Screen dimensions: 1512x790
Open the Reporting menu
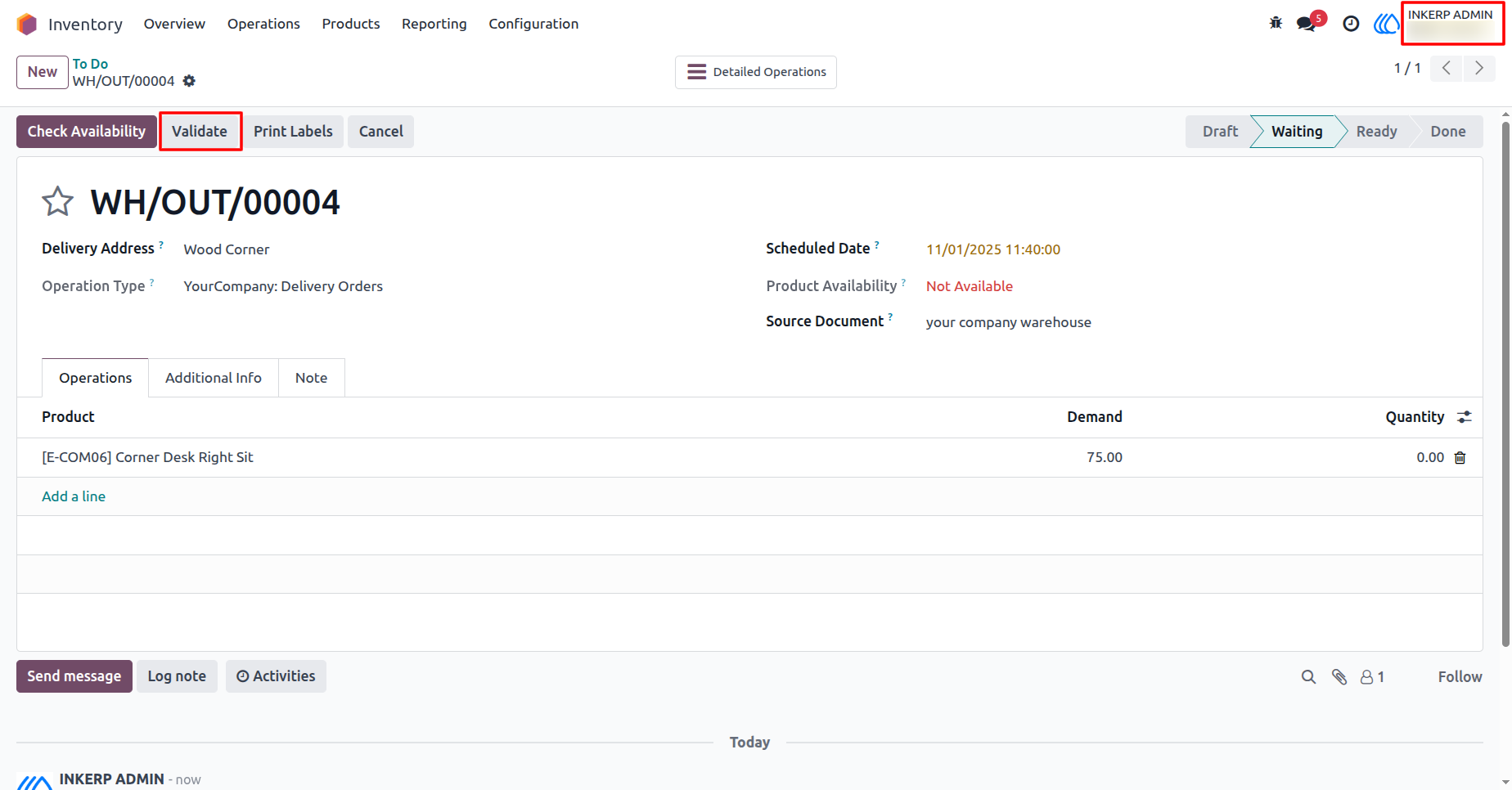click(434, 24)
